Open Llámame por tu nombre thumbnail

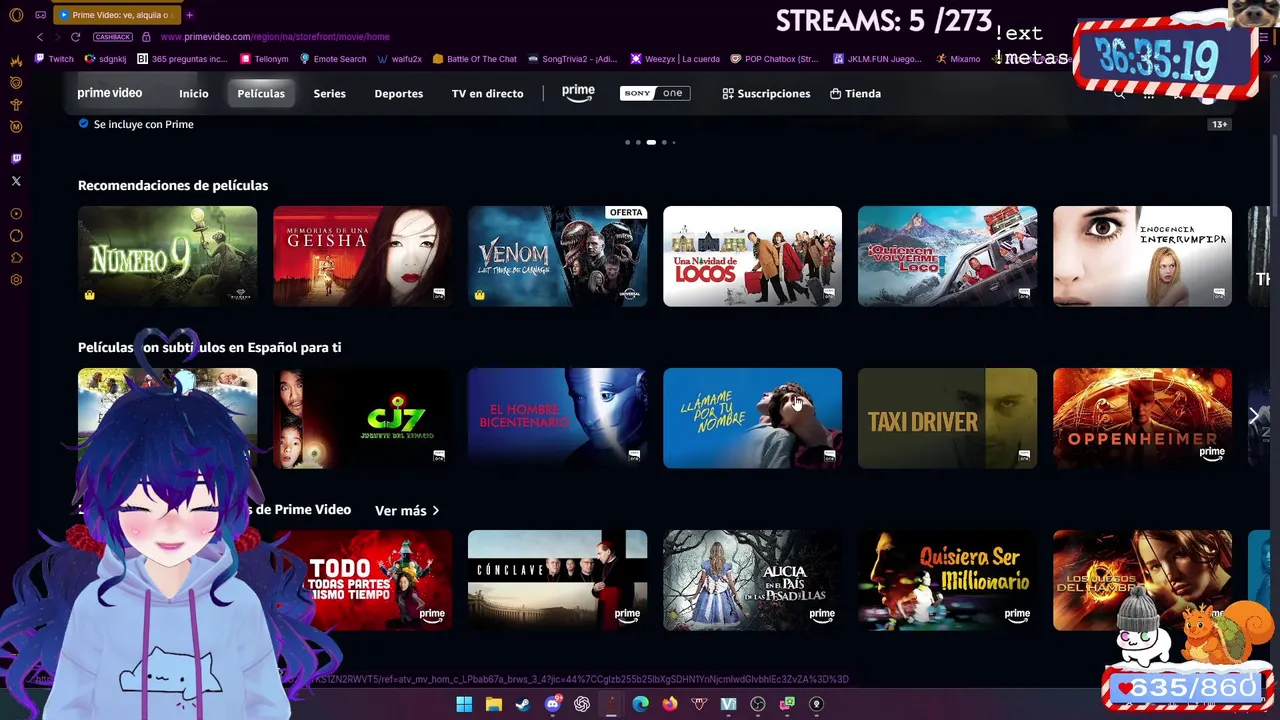pyautogui.click(x=752, y=418)
